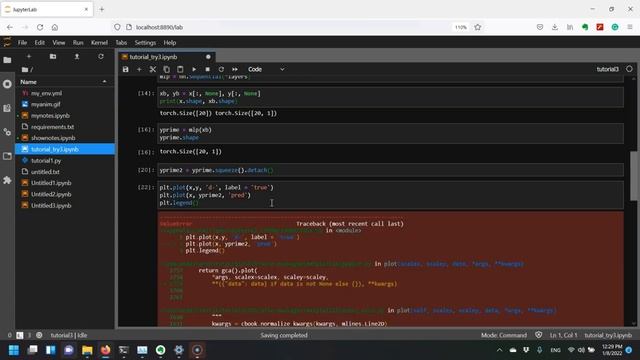Click the notebook trust shield icon in status bar
Viewport: 640px width, 360px height.
point(538,335)
